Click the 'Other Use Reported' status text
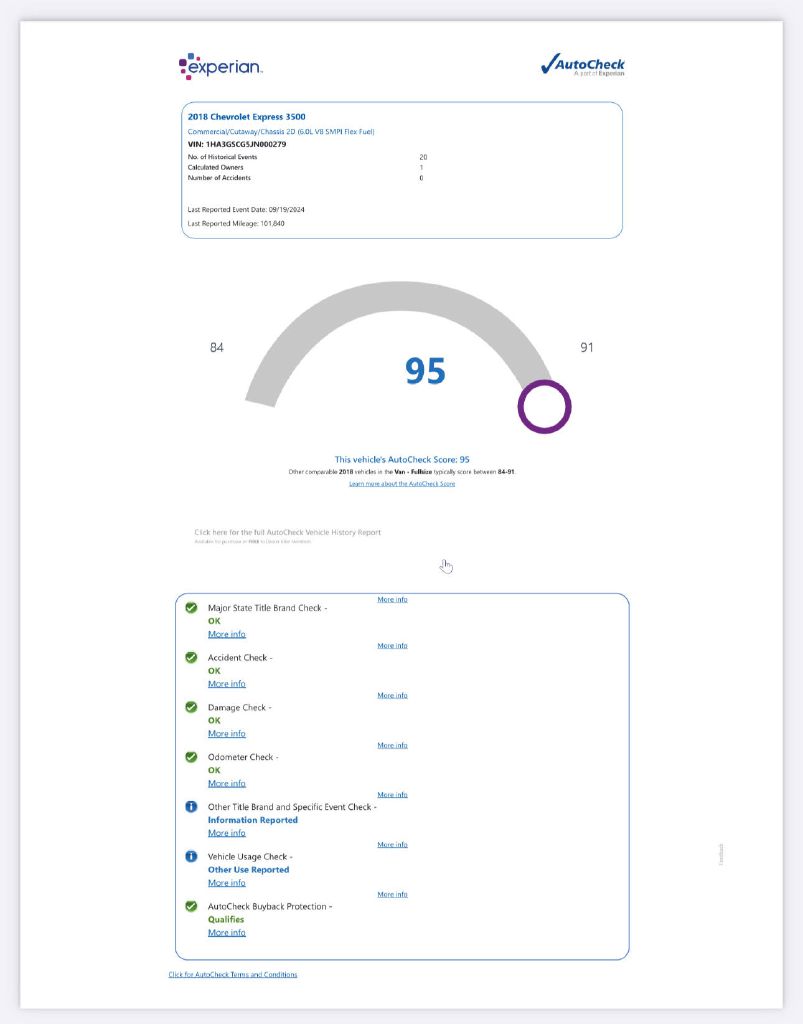This screenshot has height=1024, width=803. point(249,870)
